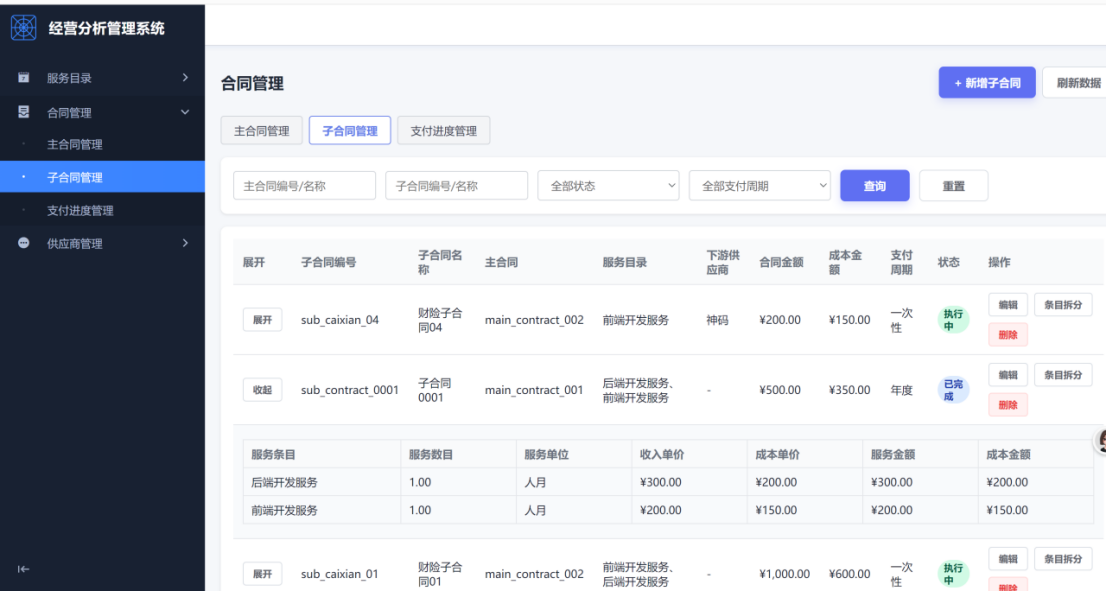The image size is (1106, 592).
Task: Click the 子合同编号 column header
Action: point(329,262)
